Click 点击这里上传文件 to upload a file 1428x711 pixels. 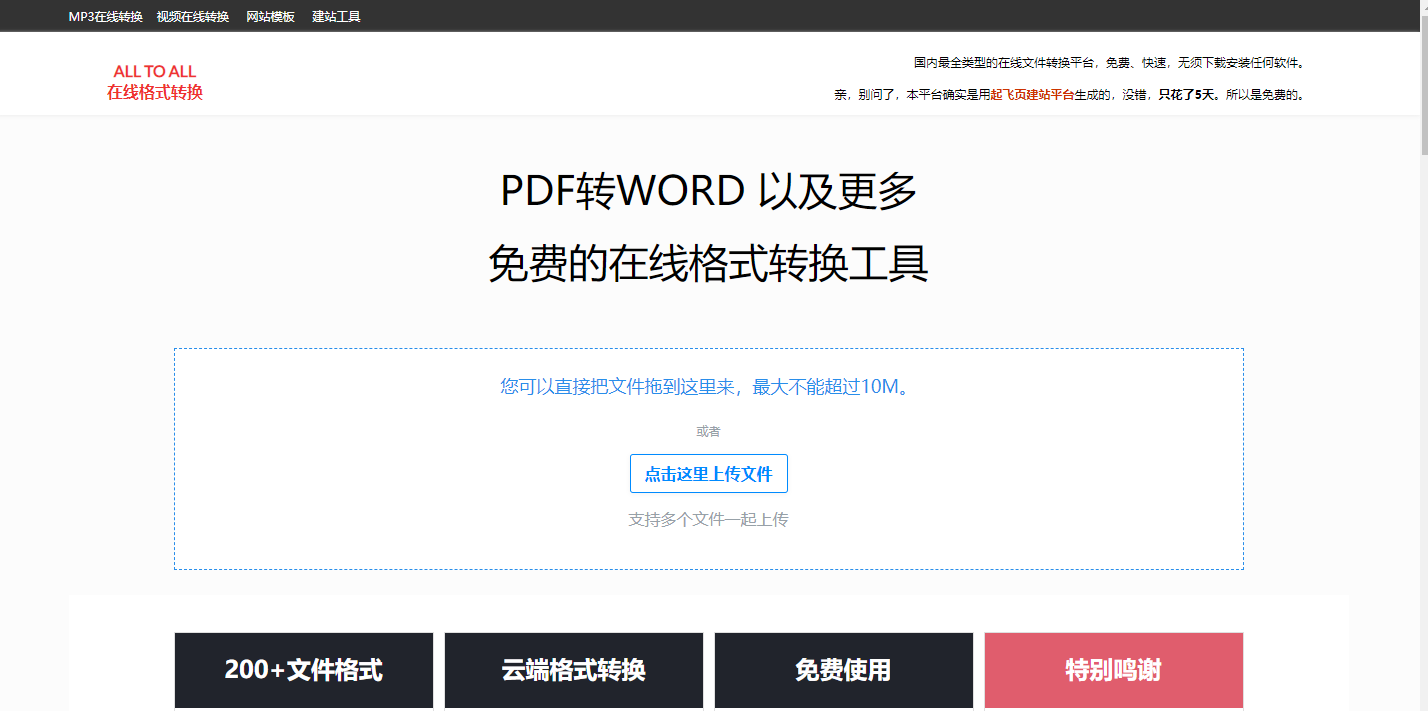click(x=708, y=473)
